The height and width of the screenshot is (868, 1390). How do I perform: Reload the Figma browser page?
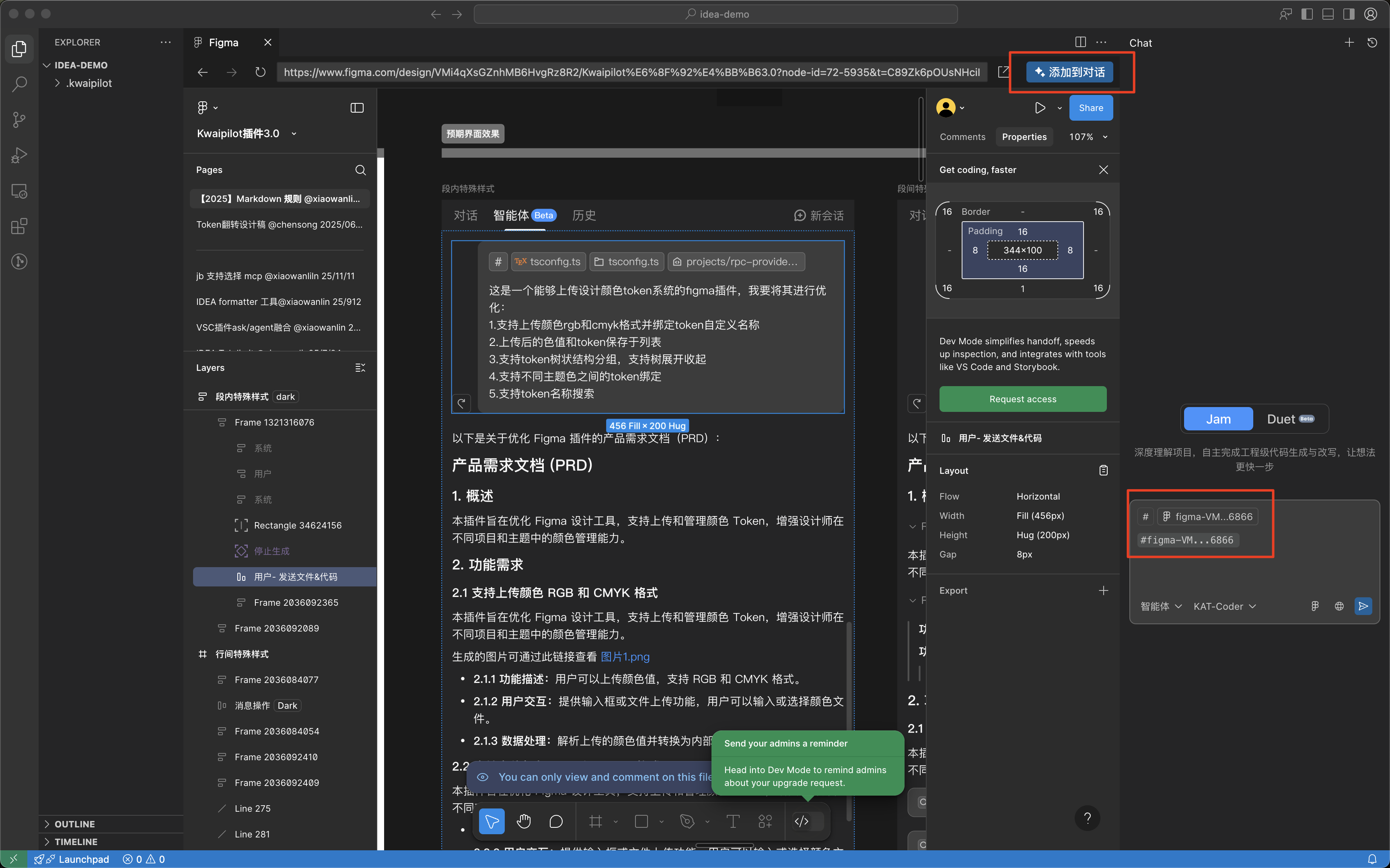pos(261,72)
